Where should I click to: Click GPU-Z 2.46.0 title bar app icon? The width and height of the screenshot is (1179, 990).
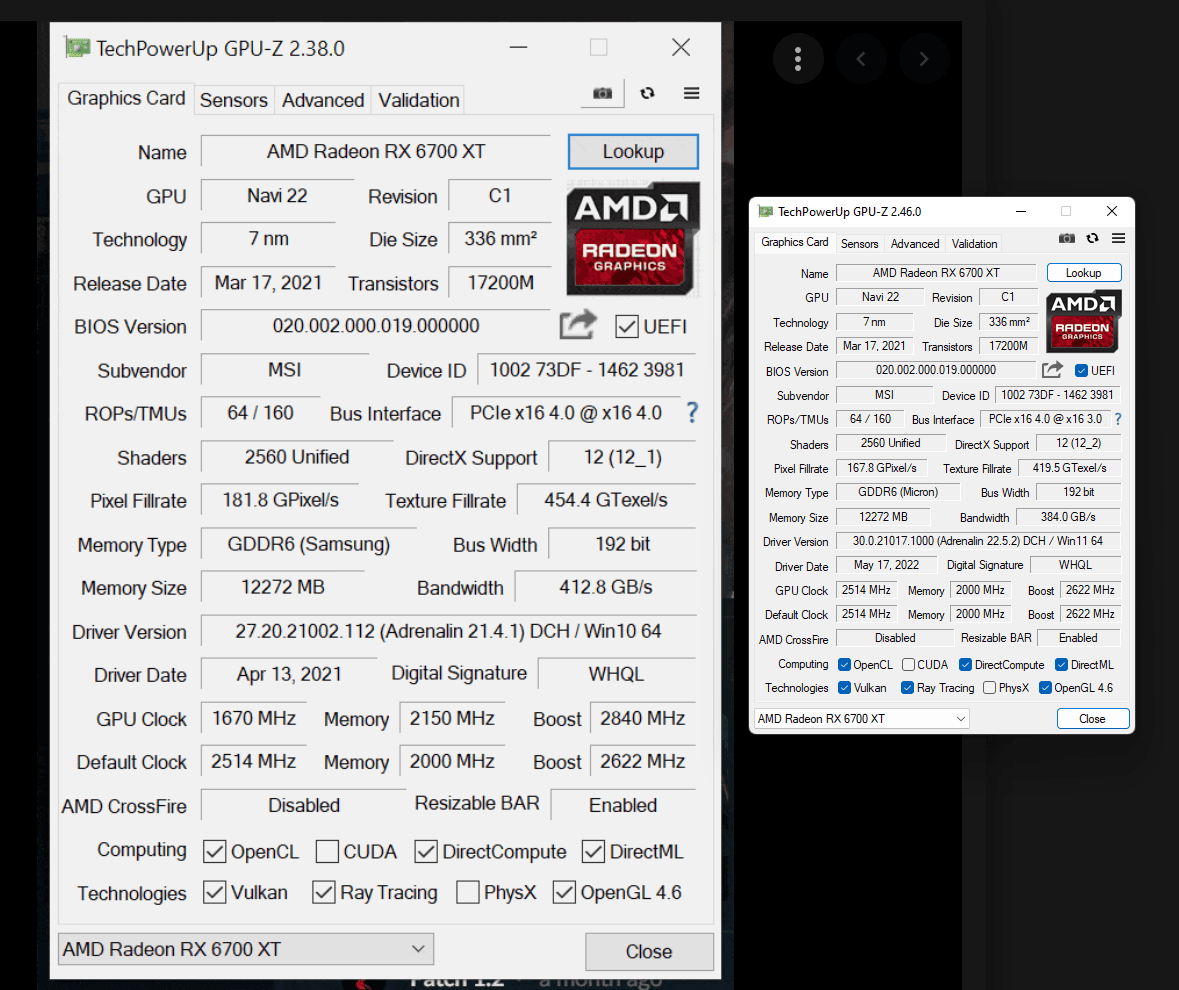765,211
